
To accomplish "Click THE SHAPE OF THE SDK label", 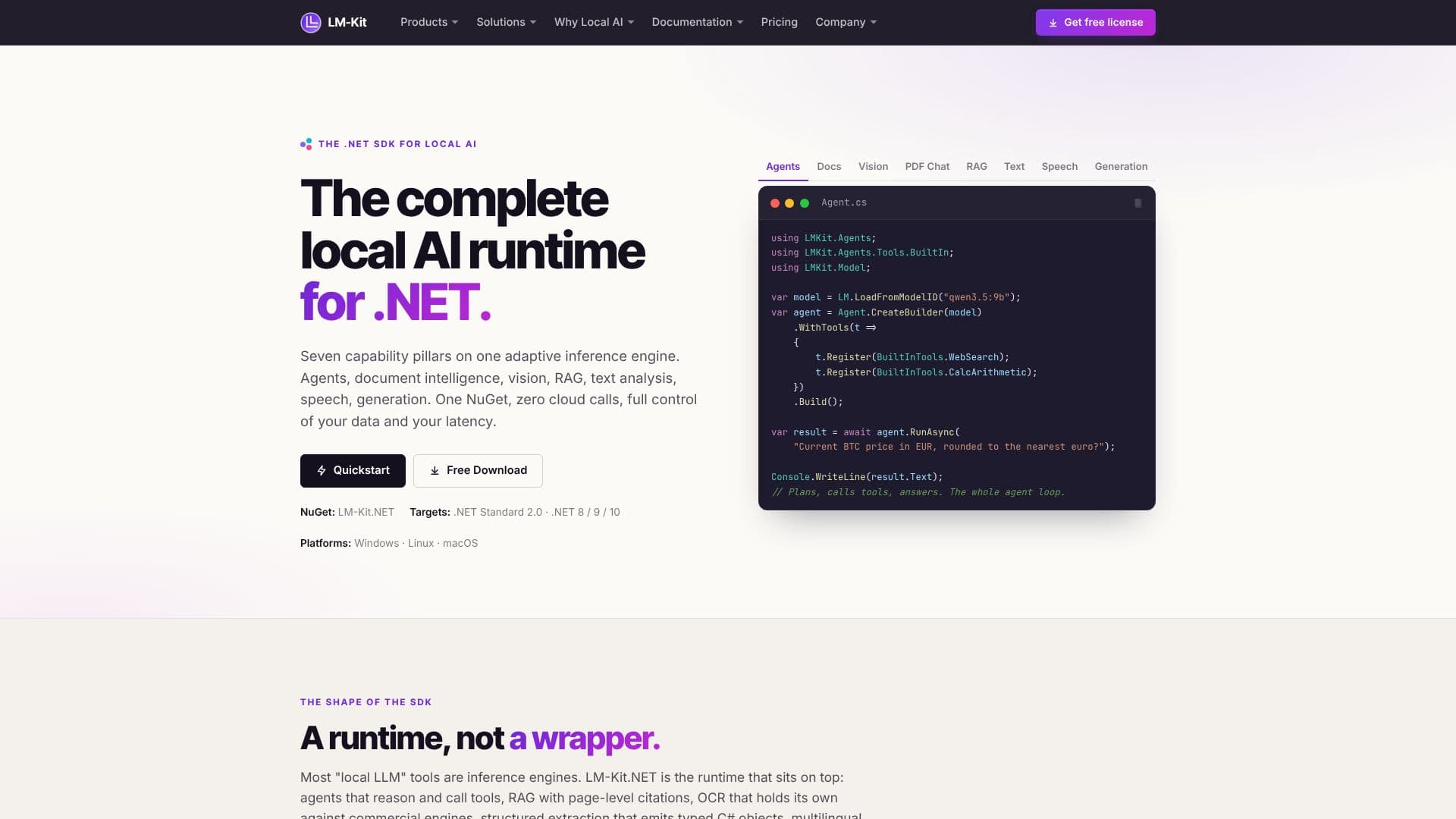I will (366, 702).
